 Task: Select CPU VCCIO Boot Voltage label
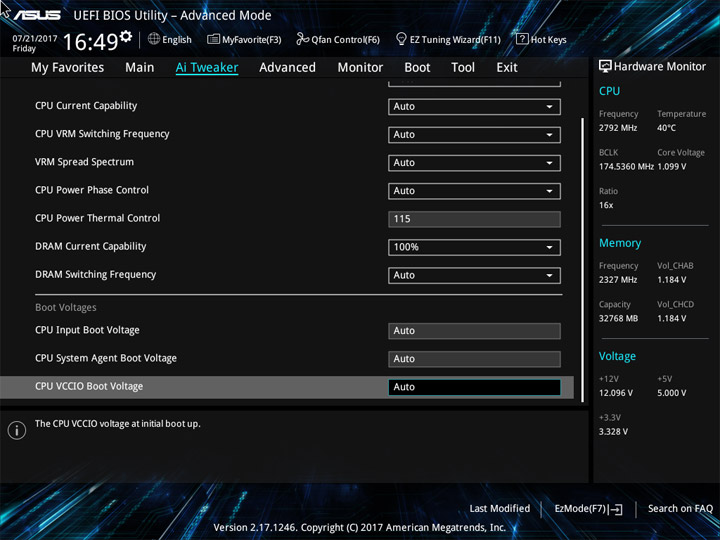tap(89, 386)
